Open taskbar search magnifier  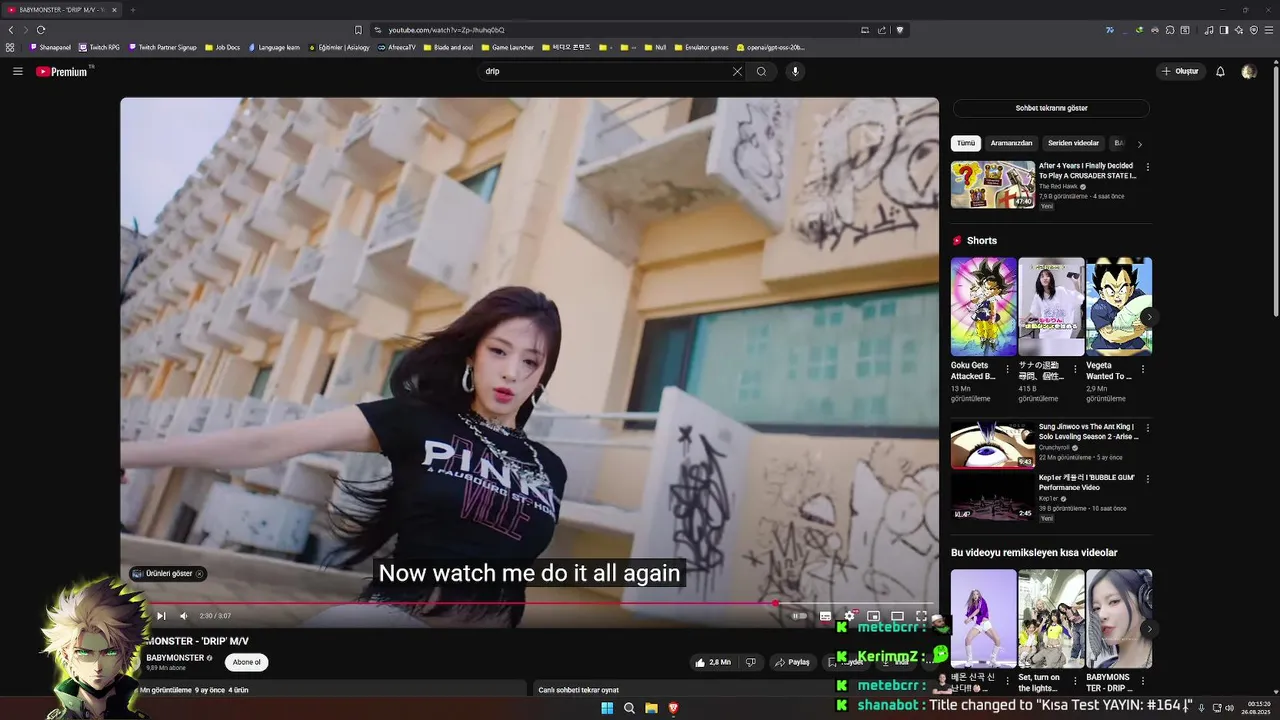(629, 708)
